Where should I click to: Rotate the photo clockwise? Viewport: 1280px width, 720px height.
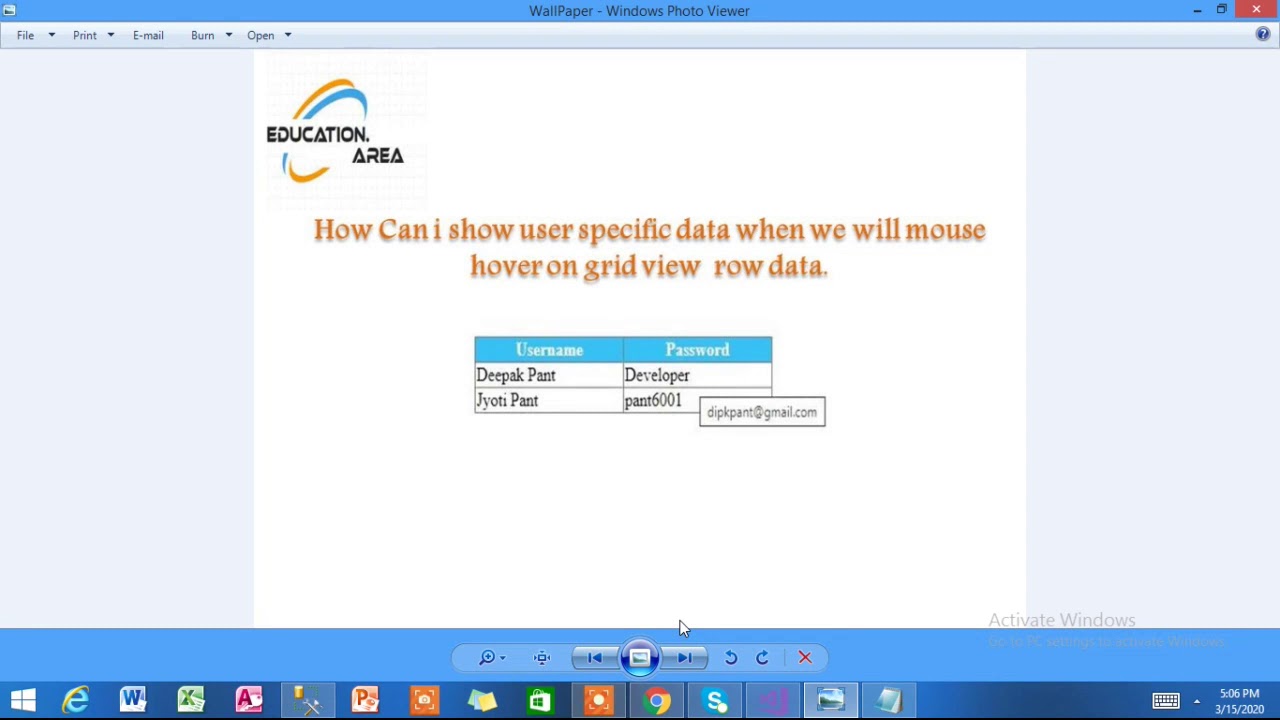click(762, 657)
